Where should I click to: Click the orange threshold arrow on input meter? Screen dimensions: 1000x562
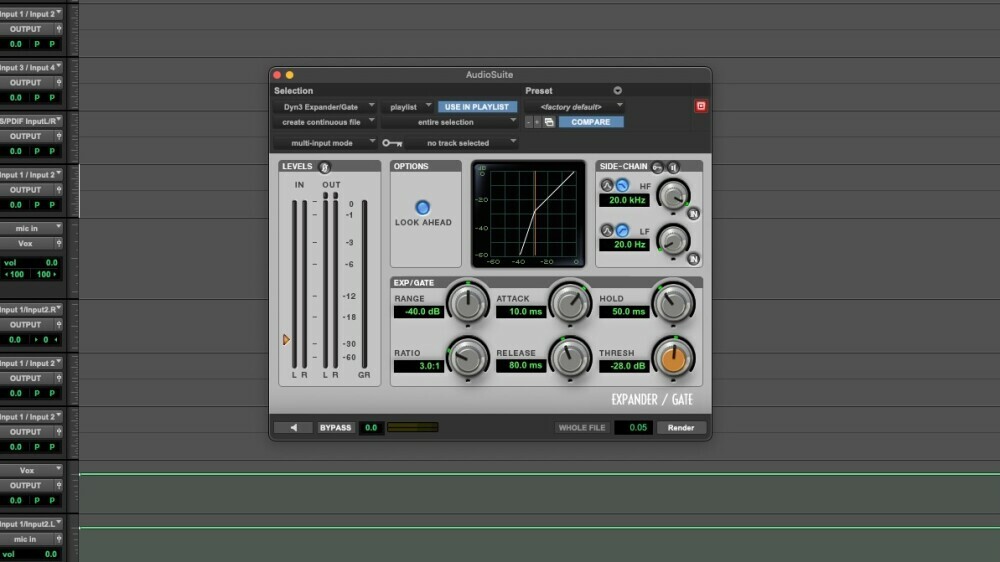click(x=286, y=339)
